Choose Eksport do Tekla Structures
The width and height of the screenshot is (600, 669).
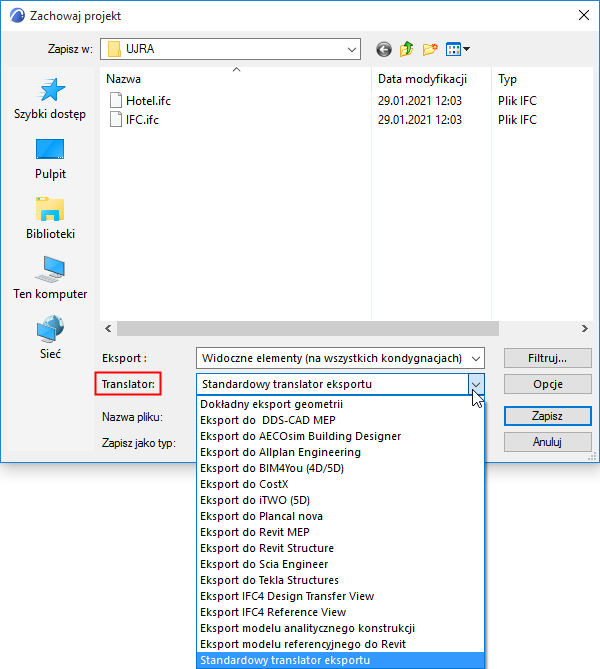click(x=340, y=580)
